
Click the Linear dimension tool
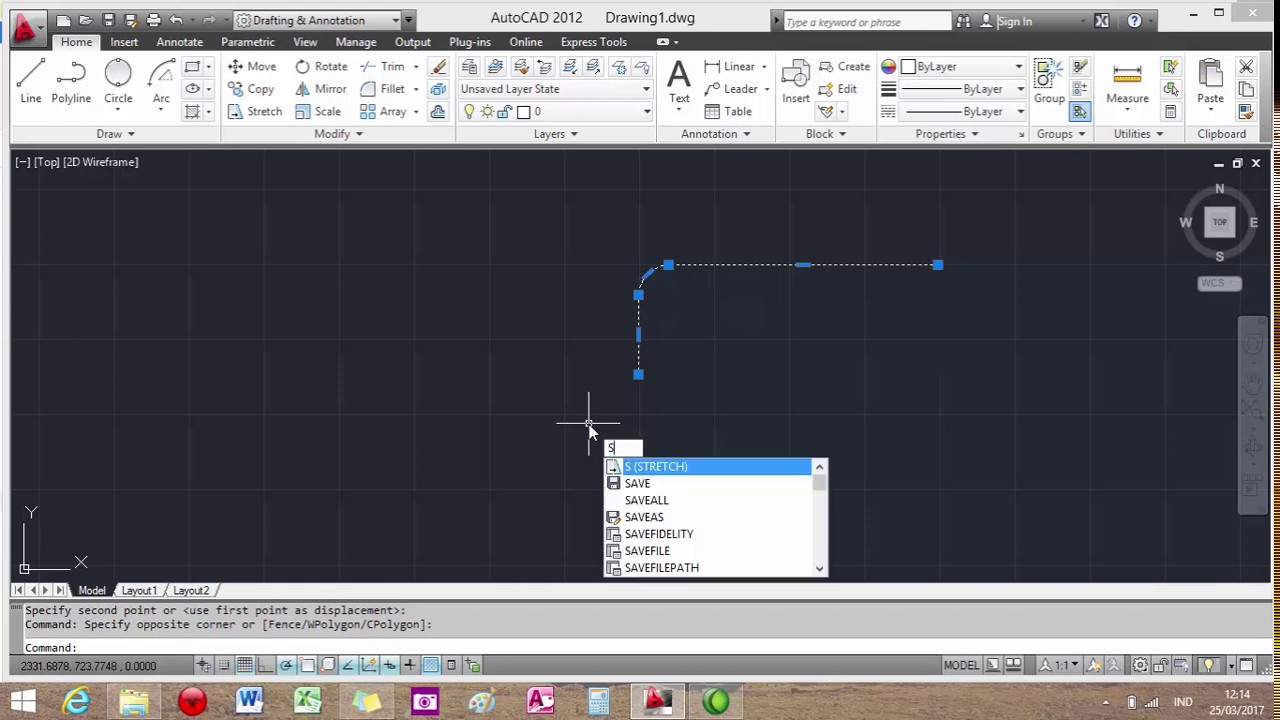(x=730, y=66)
